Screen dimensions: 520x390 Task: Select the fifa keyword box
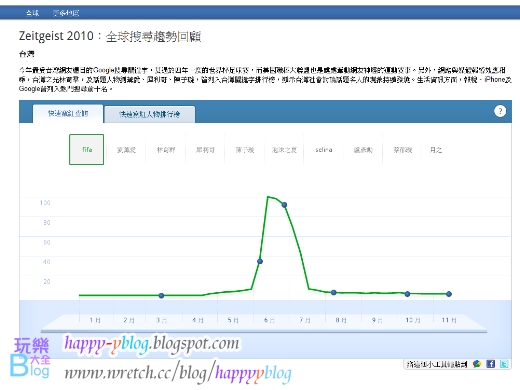(87, 149)
